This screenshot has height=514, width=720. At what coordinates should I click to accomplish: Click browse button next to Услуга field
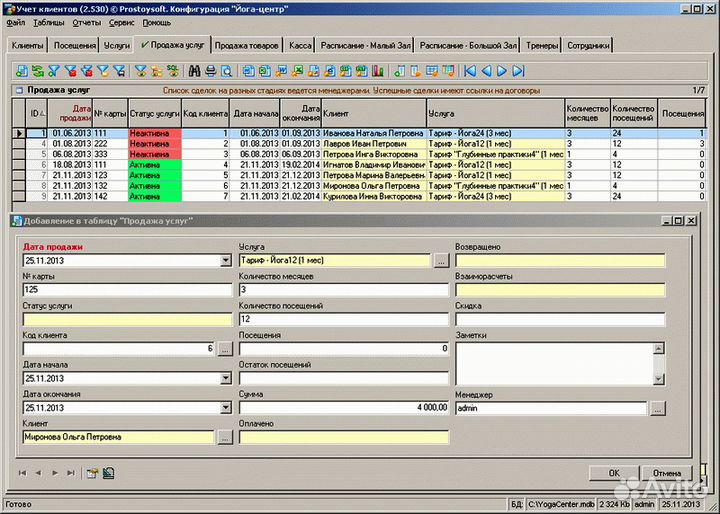pos(441,261)
